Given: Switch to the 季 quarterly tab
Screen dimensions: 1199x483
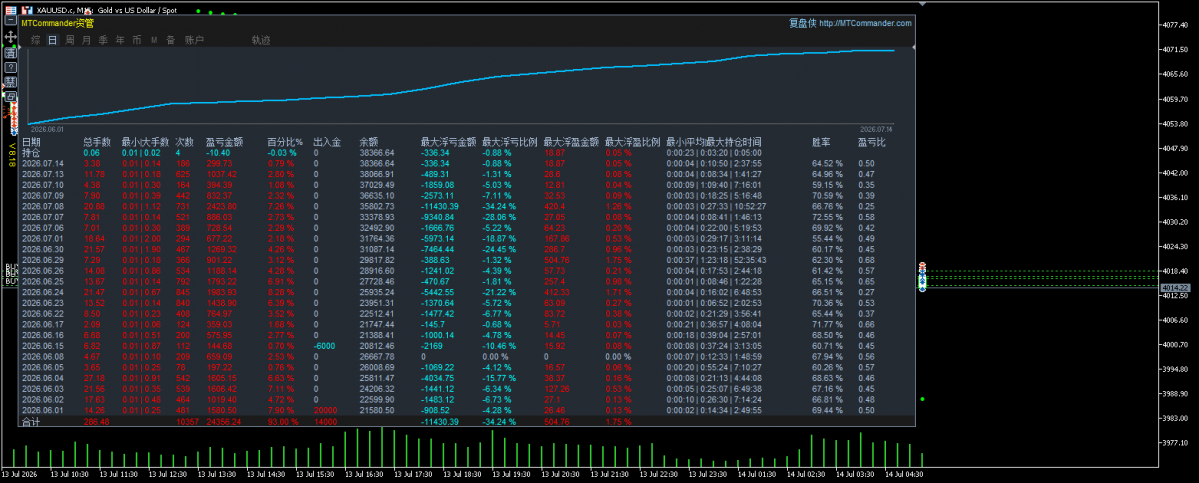Looking at the screenshot, I should point(103,40).
